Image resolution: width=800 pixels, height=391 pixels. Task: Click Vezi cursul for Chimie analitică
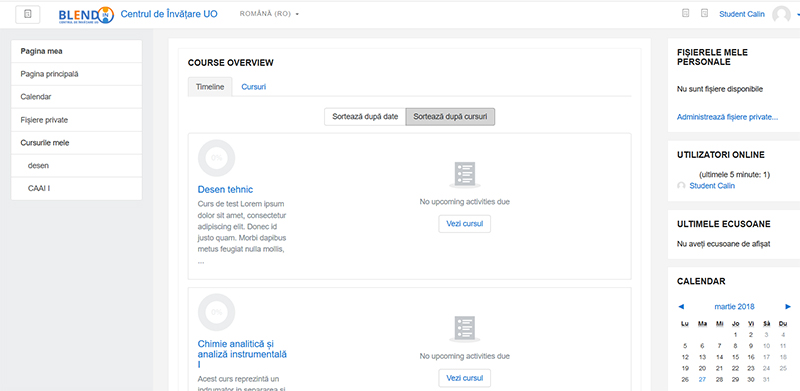click(x=464, y=378)
